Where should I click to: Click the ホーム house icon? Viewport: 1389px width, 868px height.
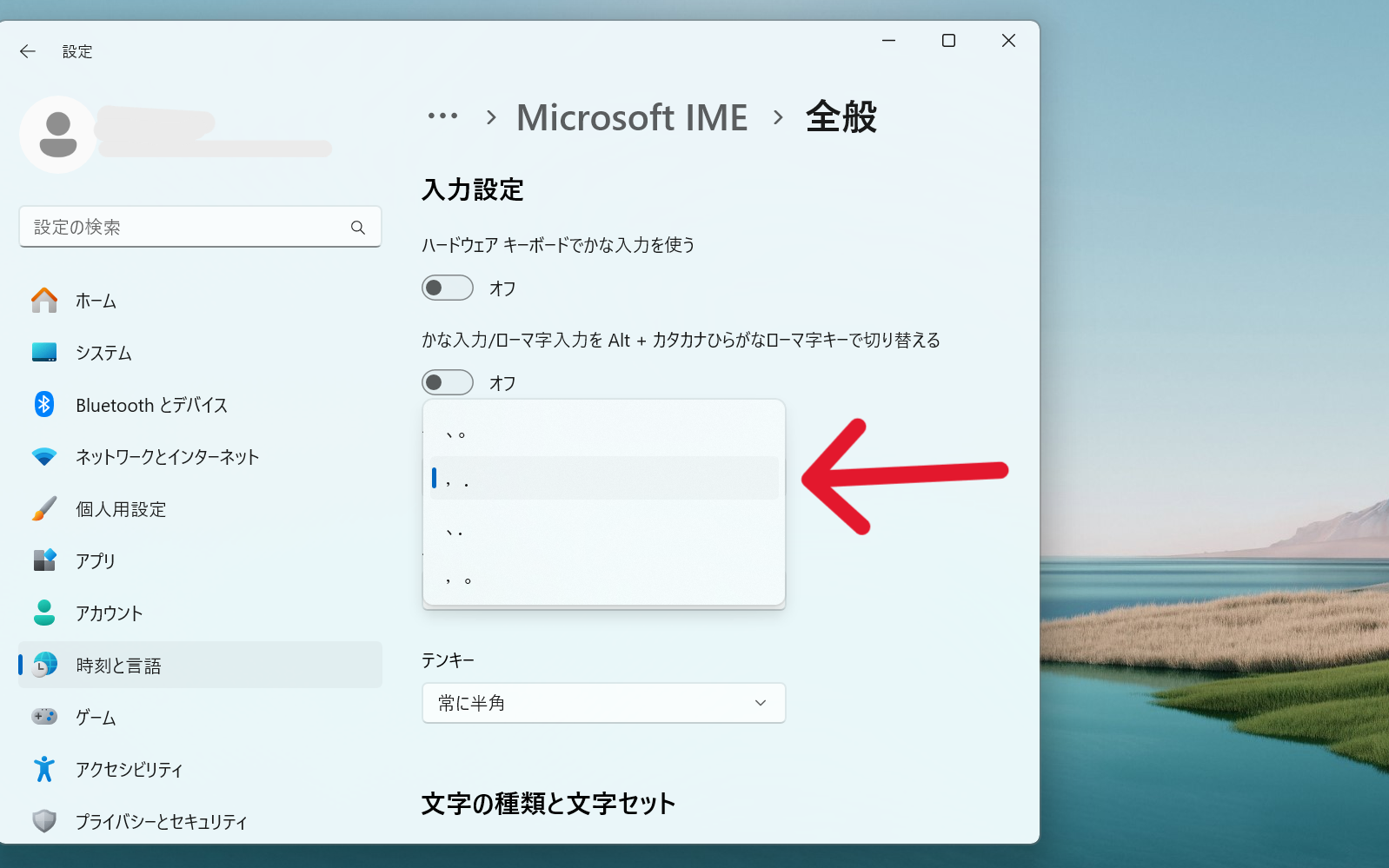44,301
